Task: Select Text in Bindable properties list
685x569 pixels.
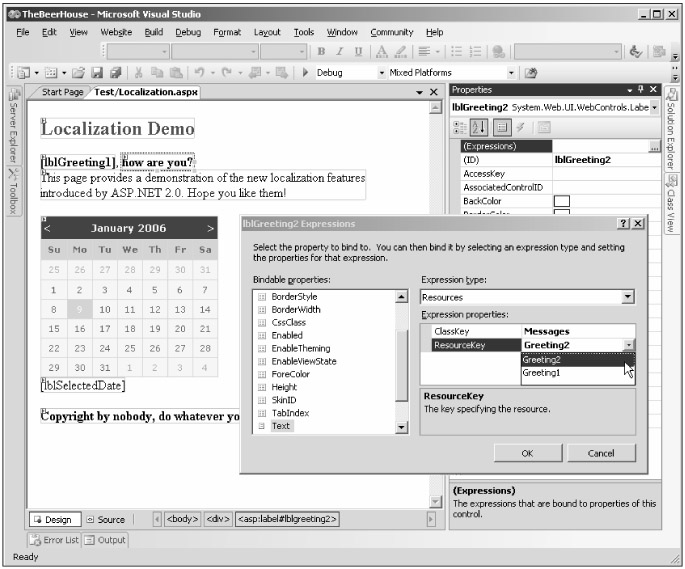Action: coord(283,426)
